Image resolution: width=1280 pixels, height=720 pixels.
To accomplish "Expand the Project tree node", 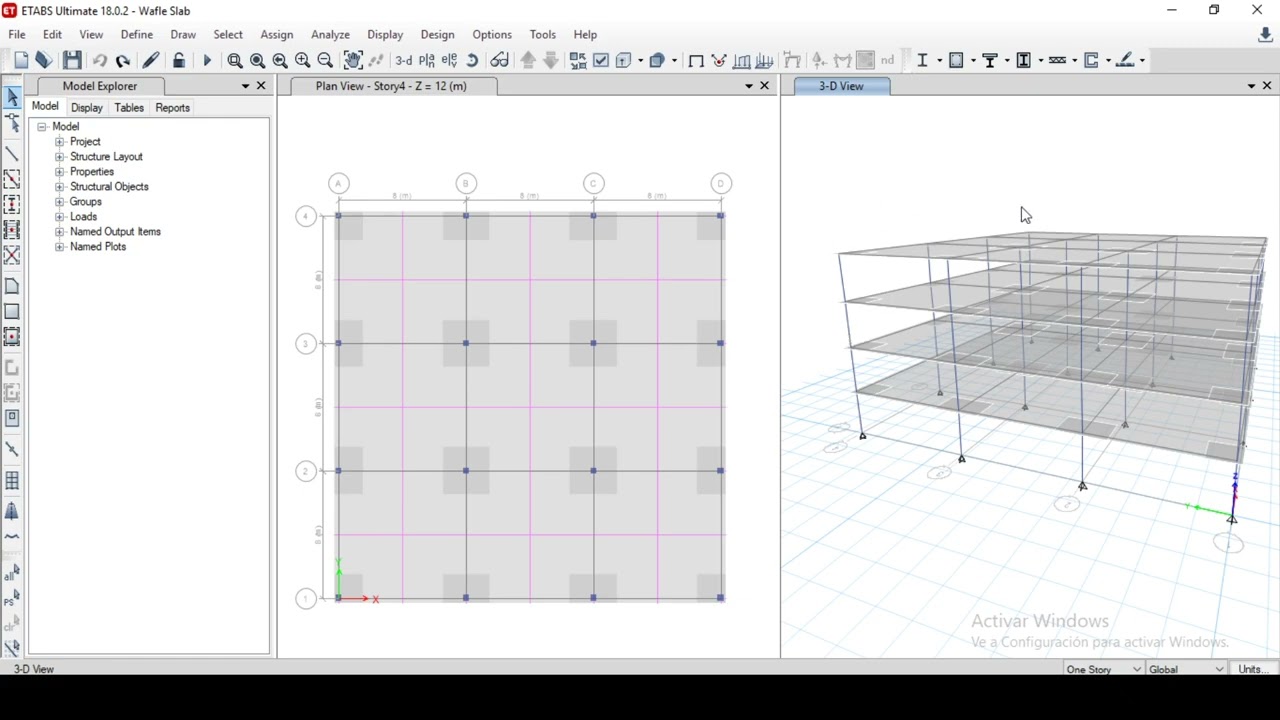I will [59, 142].
